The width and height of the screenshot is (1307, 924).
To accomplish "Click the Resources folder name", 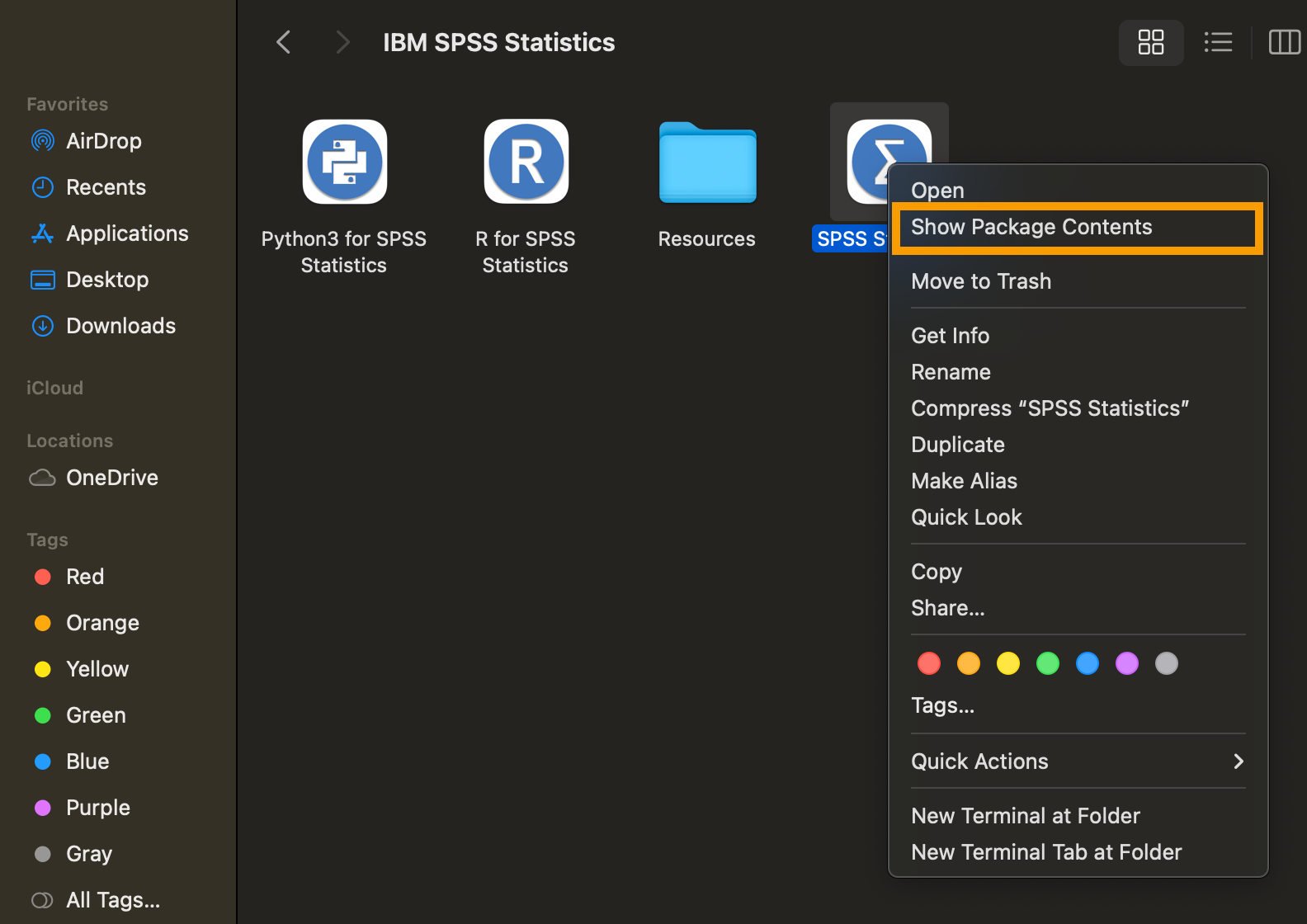I will click(707, 239).
